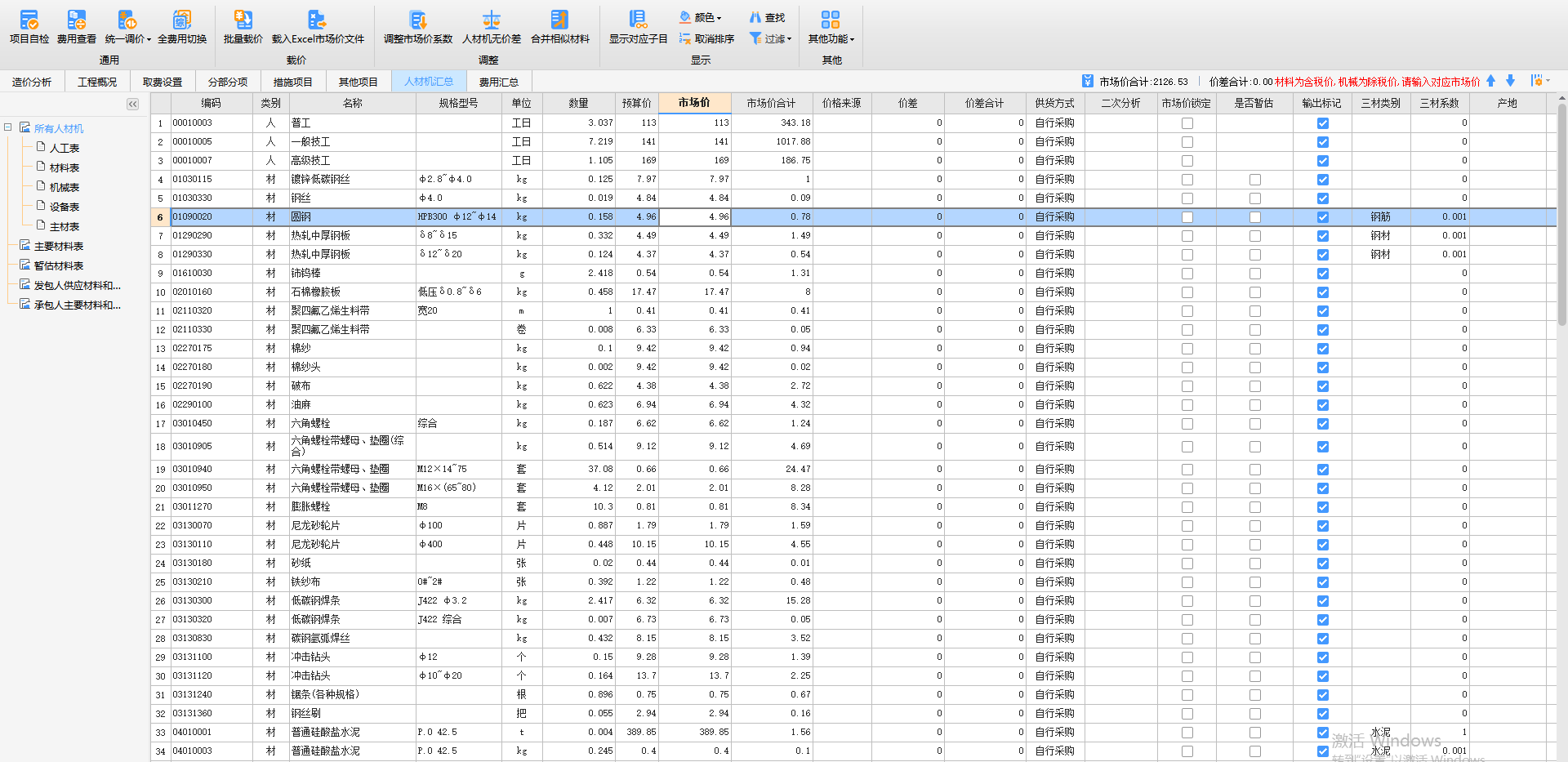The height and width of the screenshot is (762, 1568).
Task: Select code cell 04010001
Action: point(211,733)
